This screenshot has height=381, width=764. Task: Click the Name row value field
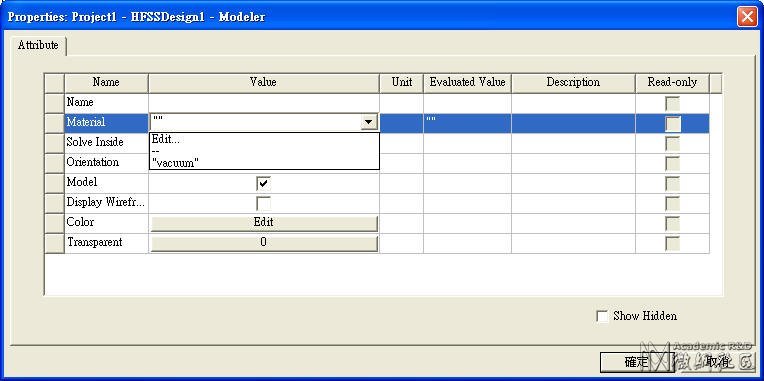tap(264, 103)
